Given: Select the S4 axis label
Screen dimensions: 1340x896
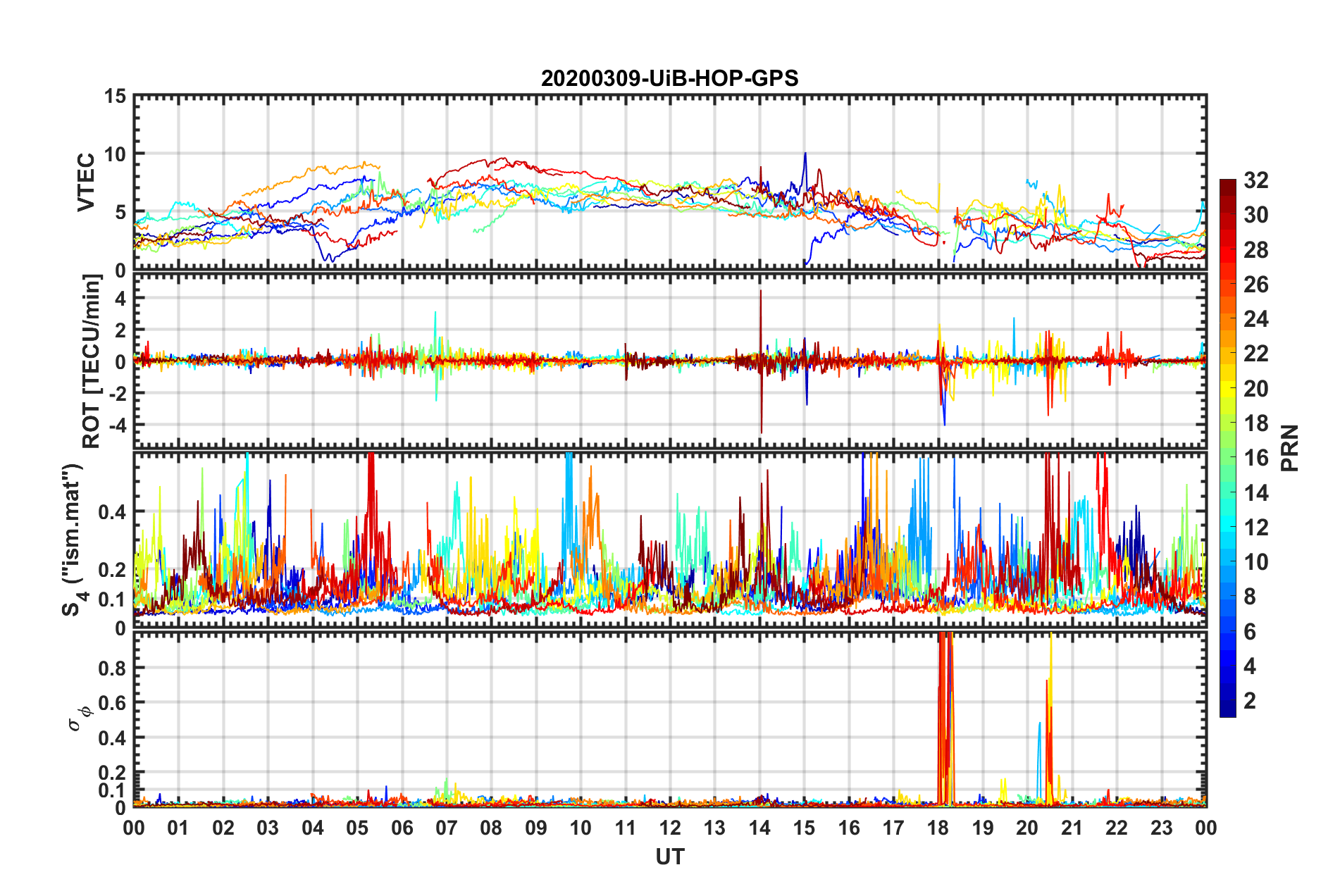Looking at the screenshot, I should (73, 540).
